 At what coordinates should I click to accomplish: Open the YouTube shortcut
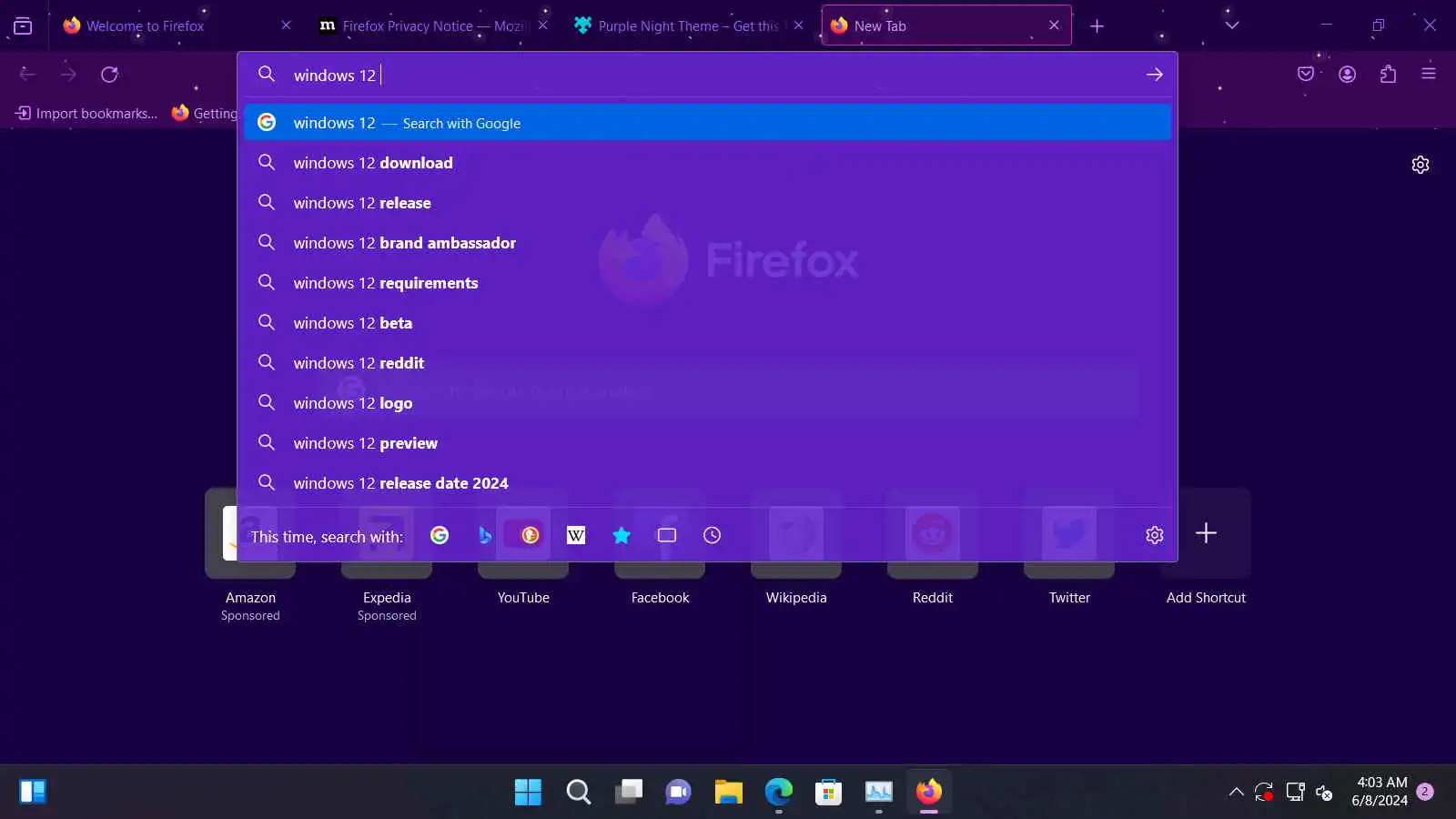(x=523, y=548)
